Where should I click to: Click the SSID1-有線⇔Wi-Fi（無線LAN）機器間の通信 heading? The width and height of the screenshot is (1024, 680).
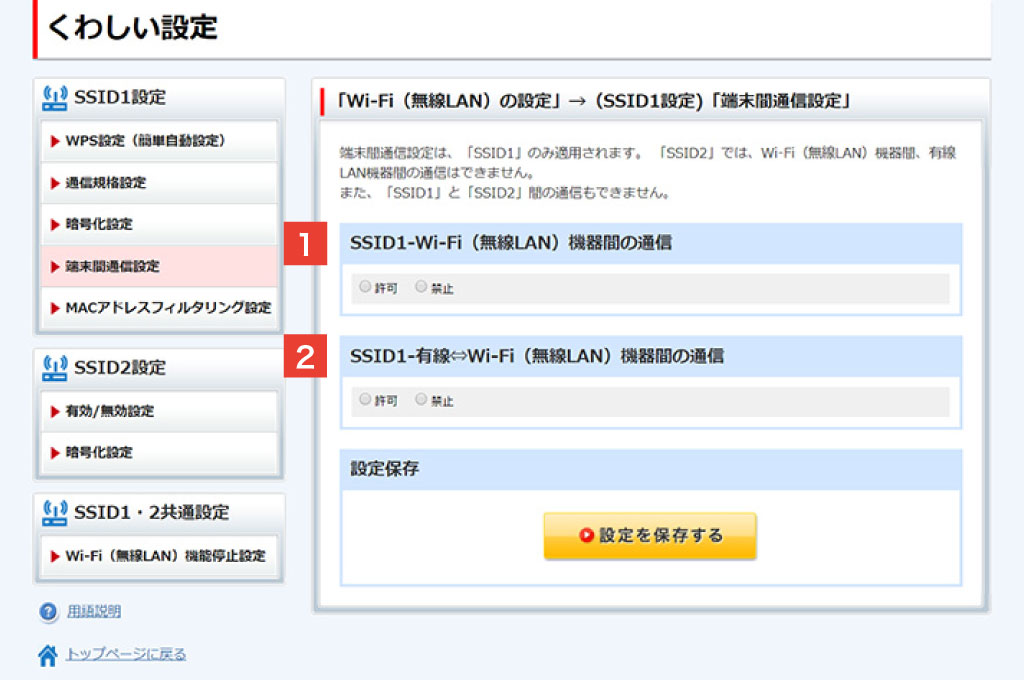[x=537, y=356]
